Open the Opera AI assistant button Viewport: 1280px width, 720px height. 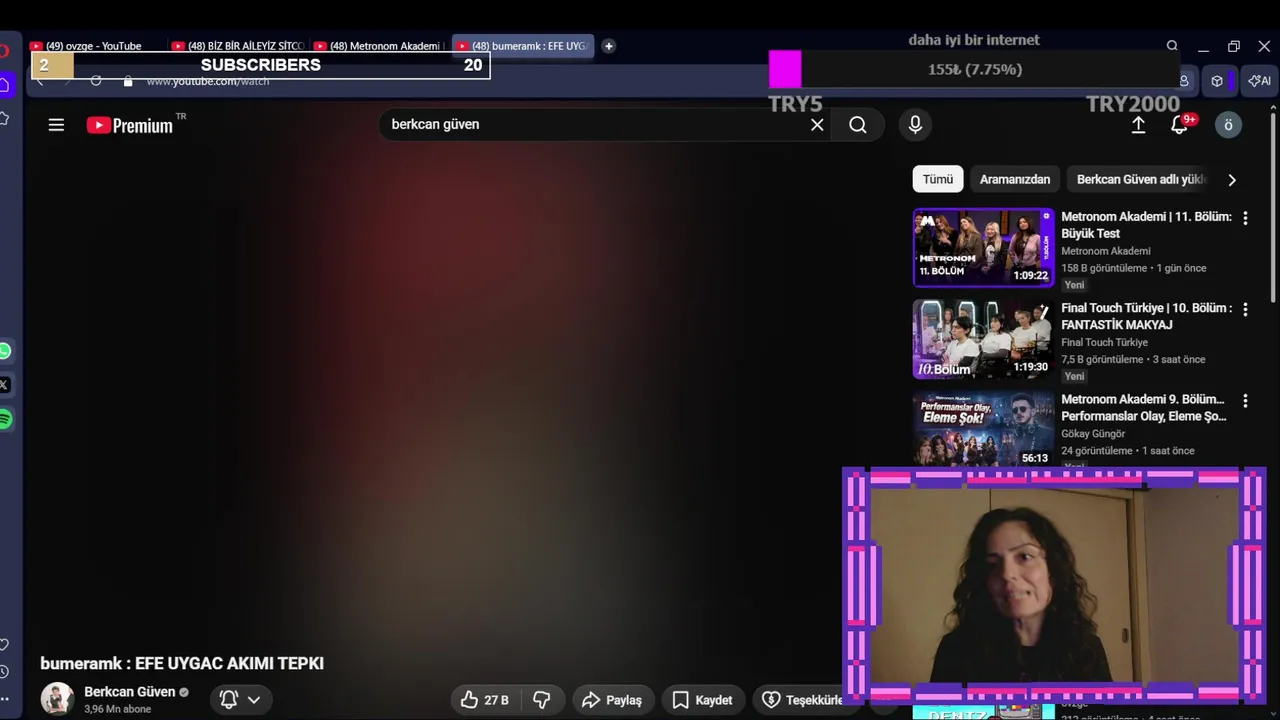pyautogui.click(x=1260, y=81)
